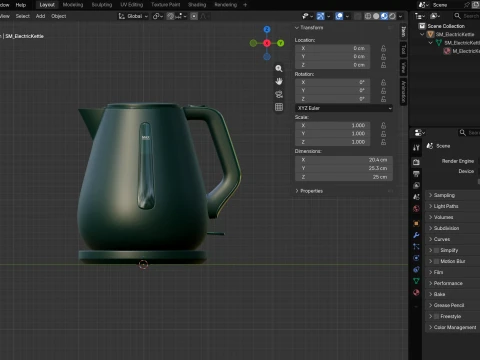Open the XYZ Euler rotation mode dropdown
Viewport: 480px width, 360px height.
click(x=344, y=108)
